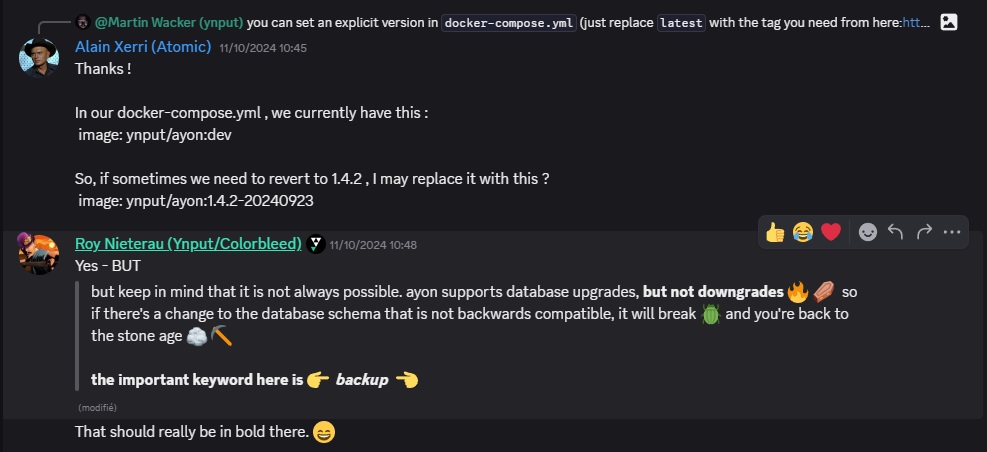Open the Alain Xerri (Atomic) username

coord(143,47)
